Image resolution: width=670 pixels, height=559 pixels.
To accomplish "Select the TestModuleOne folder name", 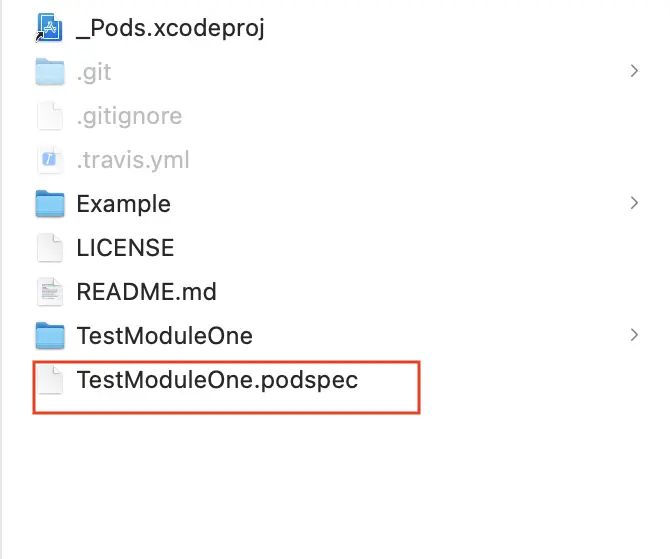I will 164,336.
